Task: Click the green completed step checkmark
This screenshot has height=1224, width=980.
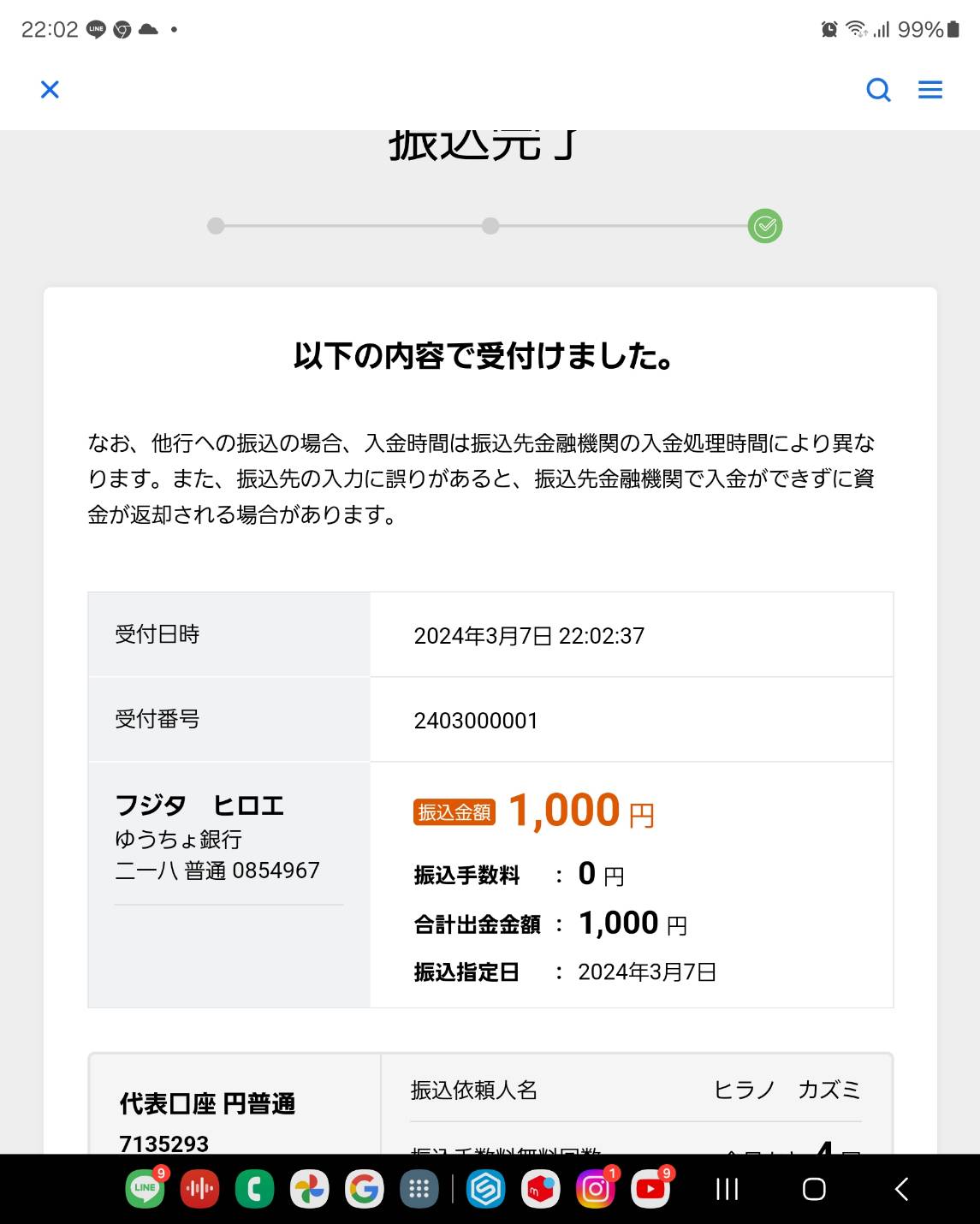Action: point(765,226)
